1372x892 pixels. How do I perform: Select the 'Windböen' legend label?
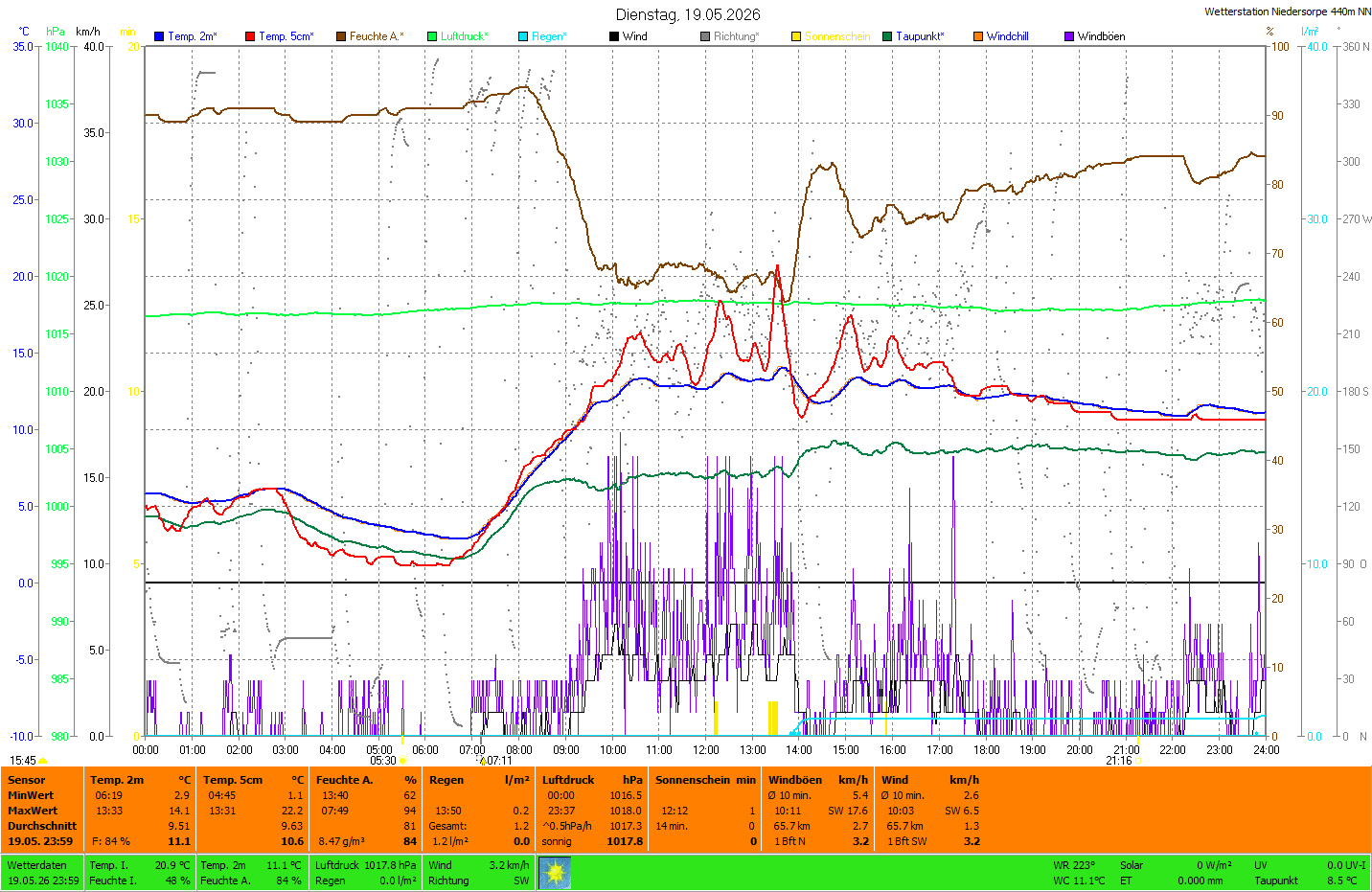pyautogui.click(x=1102, y=36)
